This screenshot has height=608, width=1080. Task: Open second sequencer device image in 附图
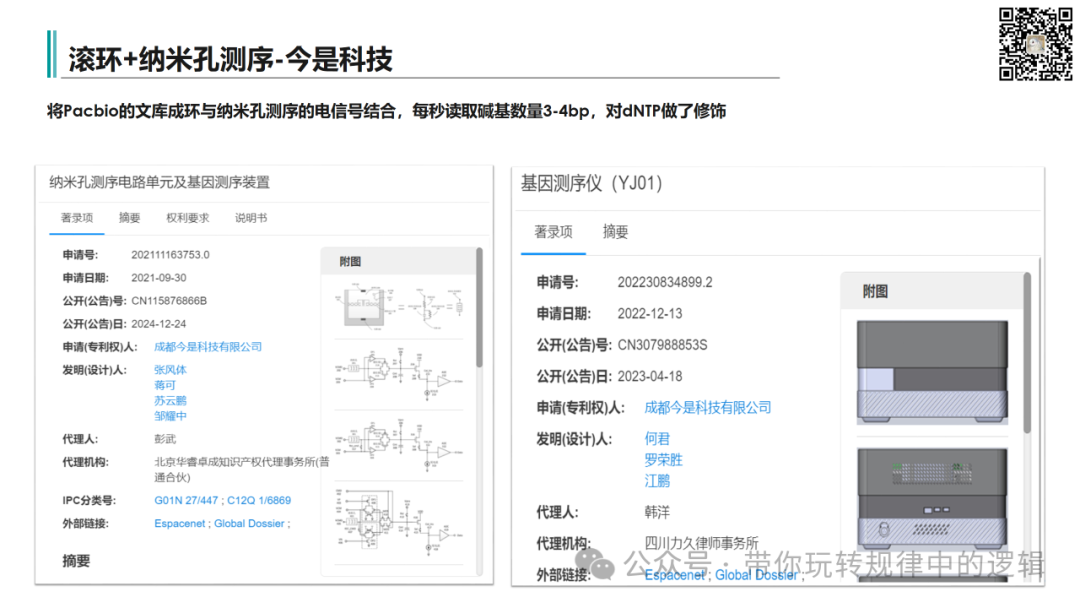coord(932,499)
